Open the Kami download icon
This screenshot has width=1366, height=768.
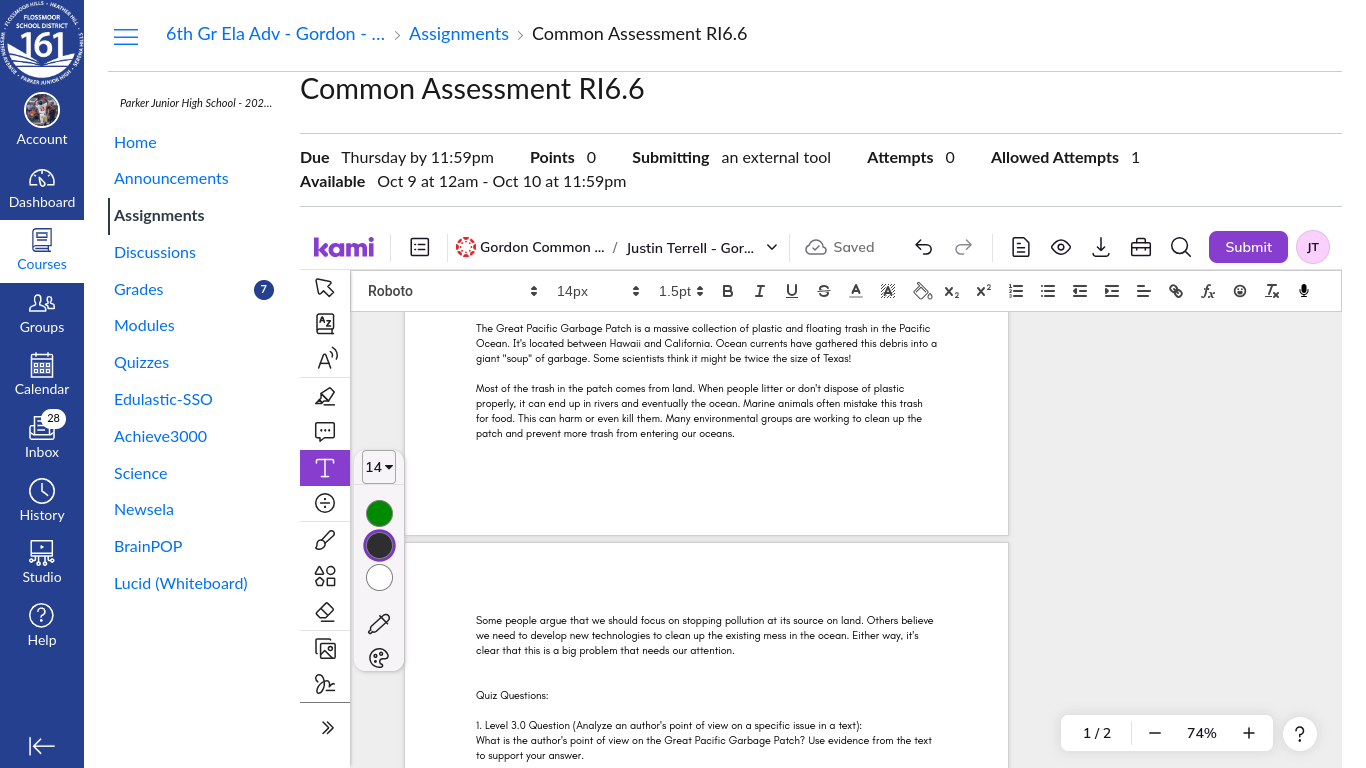pyautogui.click(x=1101, y=247)
